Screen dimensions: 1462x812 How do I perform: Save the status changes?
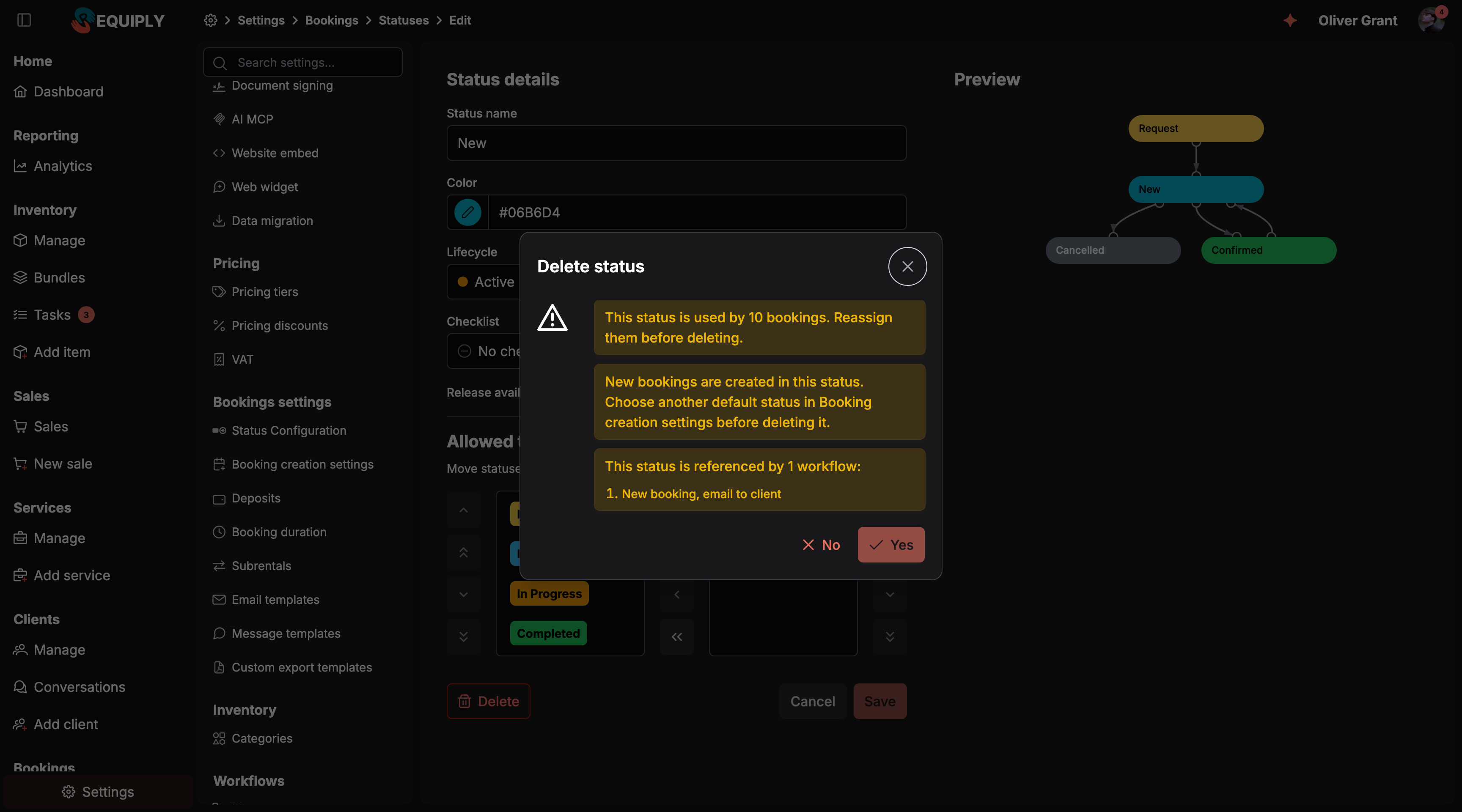point(880,701)
